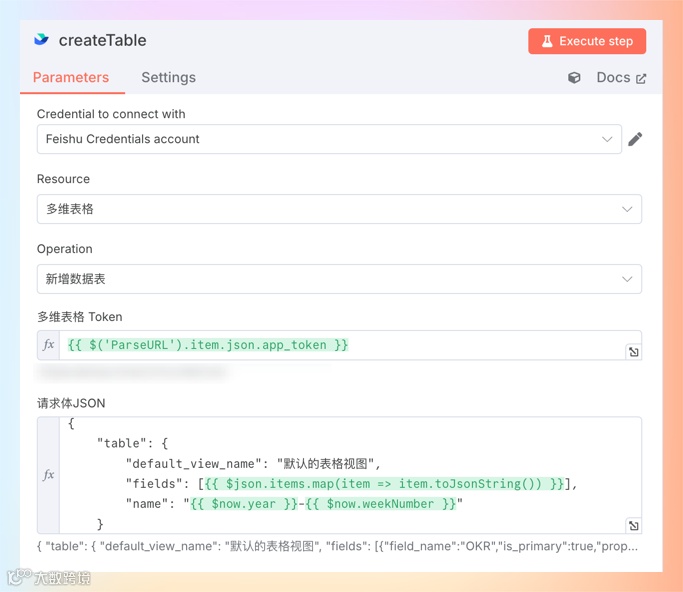Click the Execute step button
This screenshot has width=683, height=592.
[x=587, y=41]
